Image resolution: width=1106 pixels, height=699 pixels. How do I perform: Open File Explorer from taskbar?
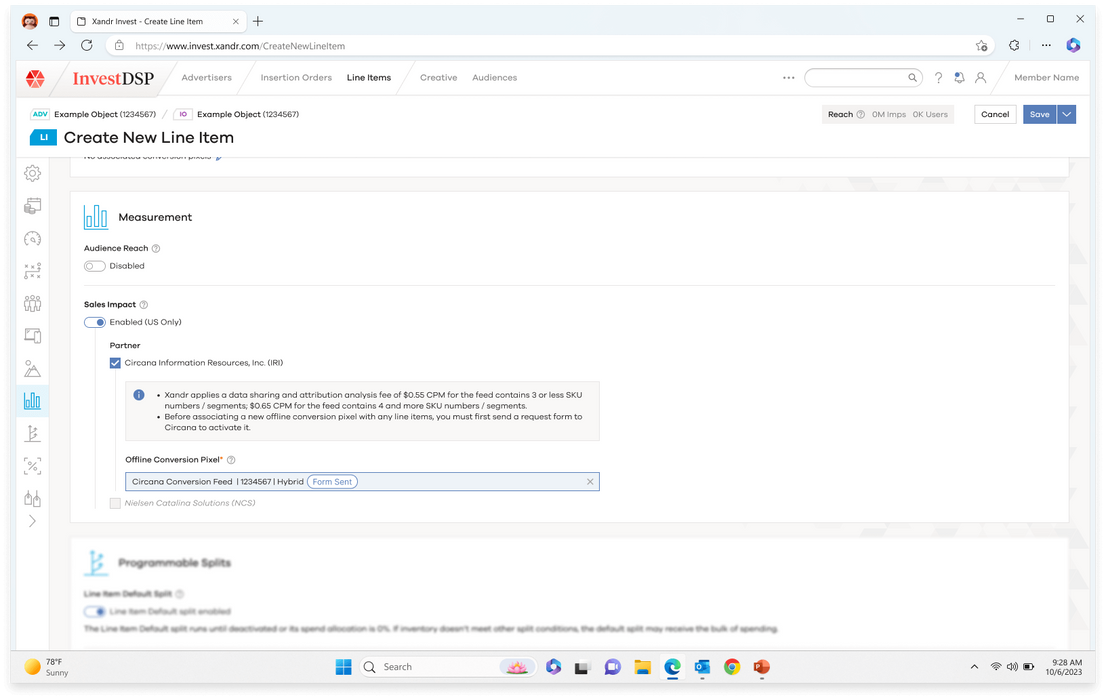(x=642, y=667)
